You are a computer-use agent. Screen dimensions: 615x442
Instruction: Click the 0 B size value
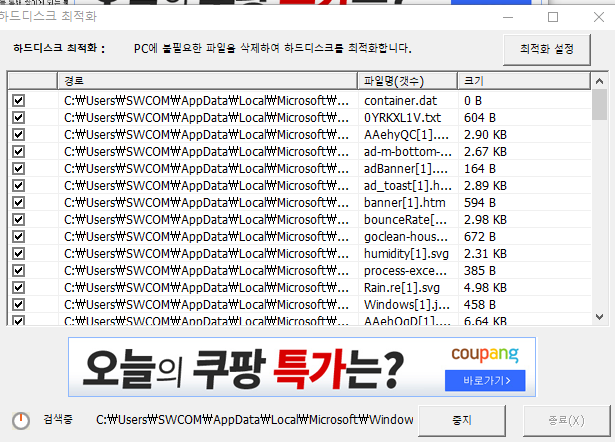tap(473, 101)
